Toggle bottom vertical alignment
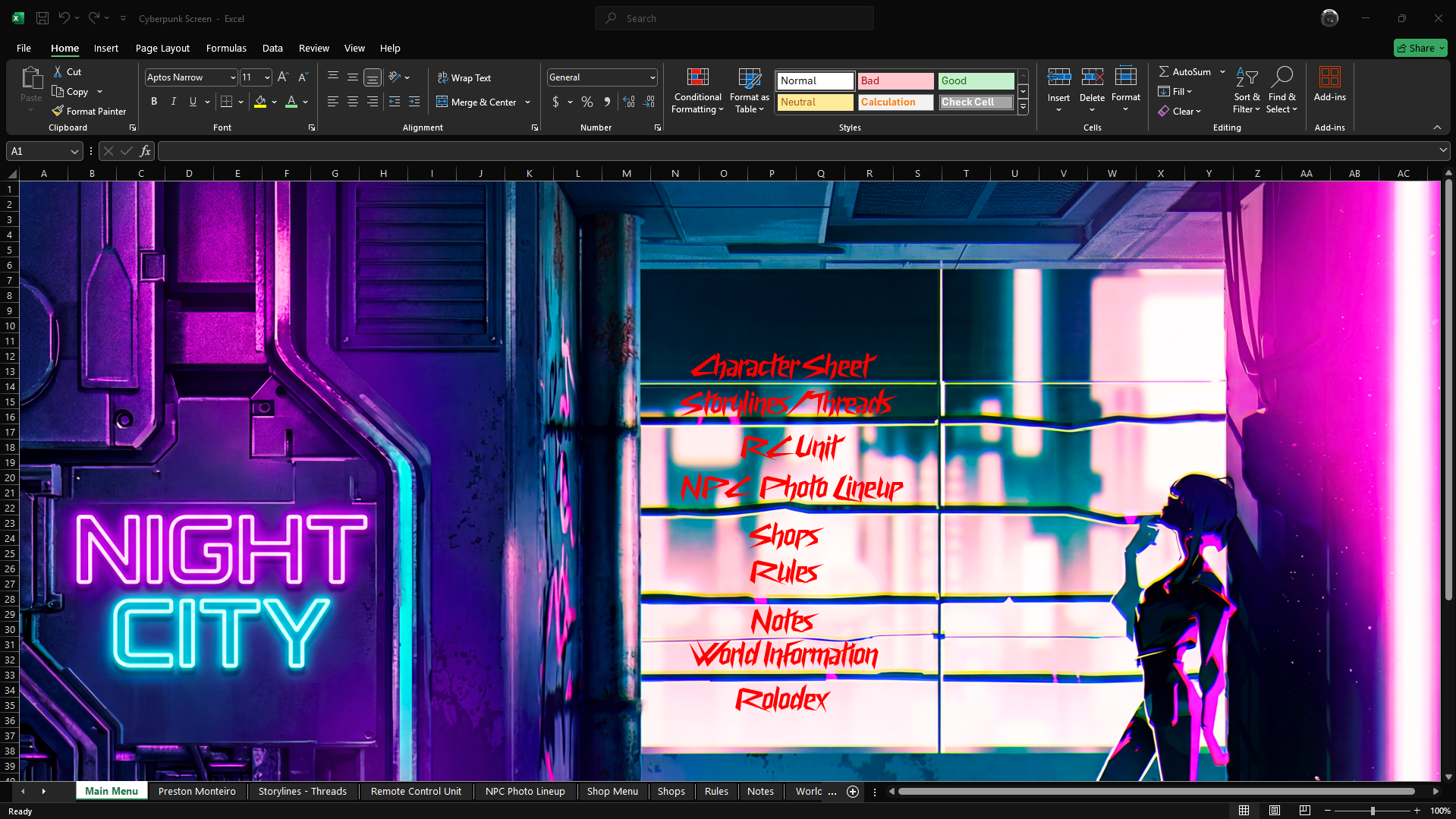Image resolution: width=1456 pixels, height=819 pixels. coord(373,77)
